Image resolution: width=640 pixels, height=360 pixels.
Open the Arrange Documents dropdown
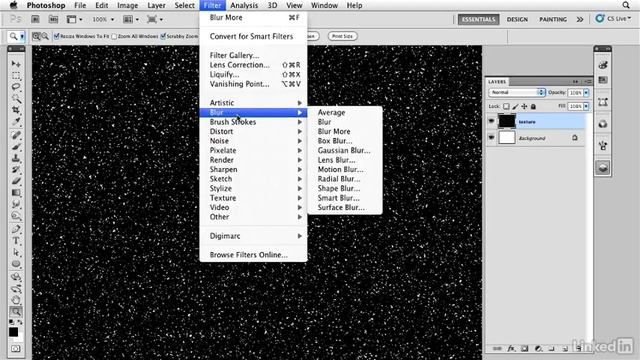[131, 19]
